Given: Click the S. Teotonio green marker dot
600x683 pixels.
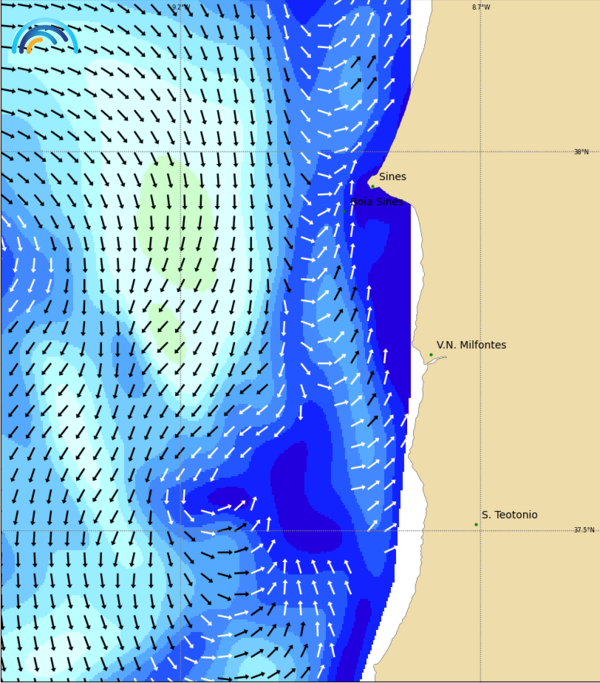Looking at the screenshot, I should 476,524.
